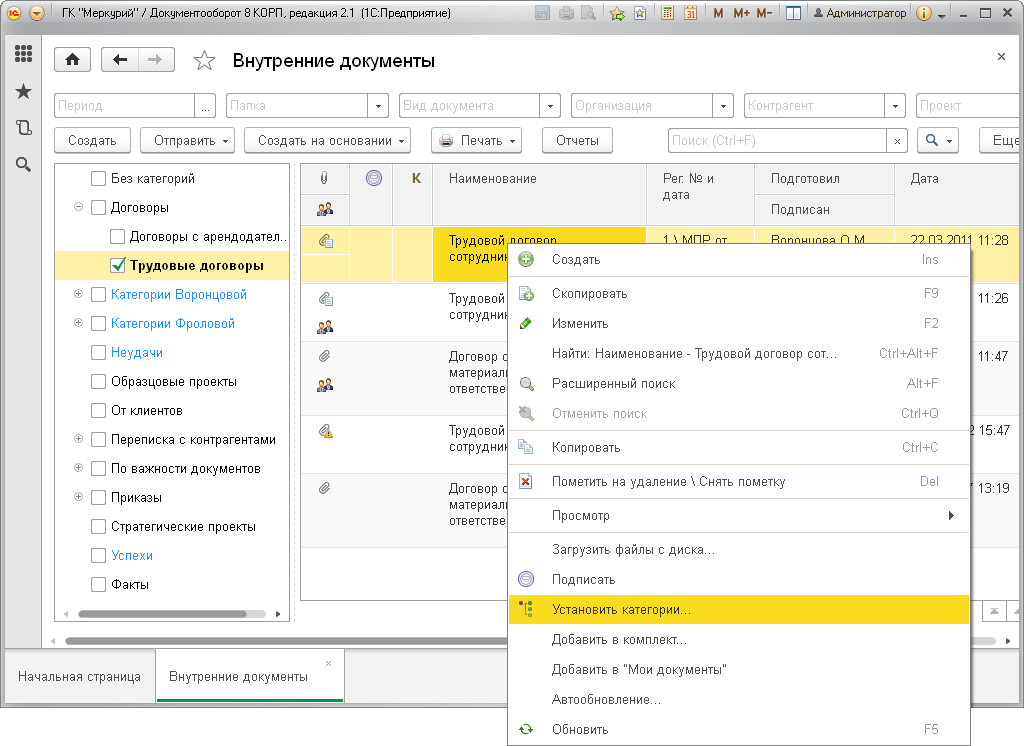Image resolution: width=1024 pixels, height=746 pixels.
Task: Expand Переписка с контрагентами node
Action: coord(78,439)
